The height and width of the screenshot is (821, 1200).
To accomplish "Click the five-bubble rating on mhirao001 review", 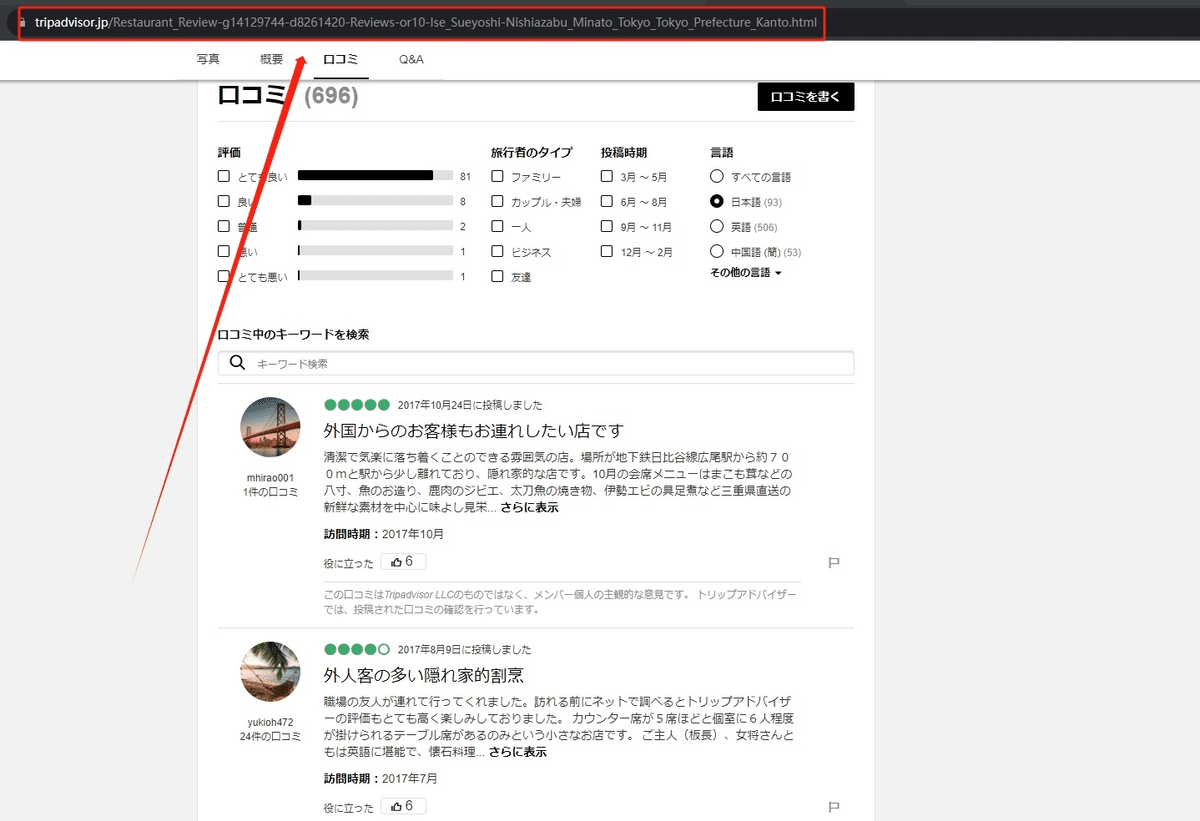I will click(x=357, y=405).
